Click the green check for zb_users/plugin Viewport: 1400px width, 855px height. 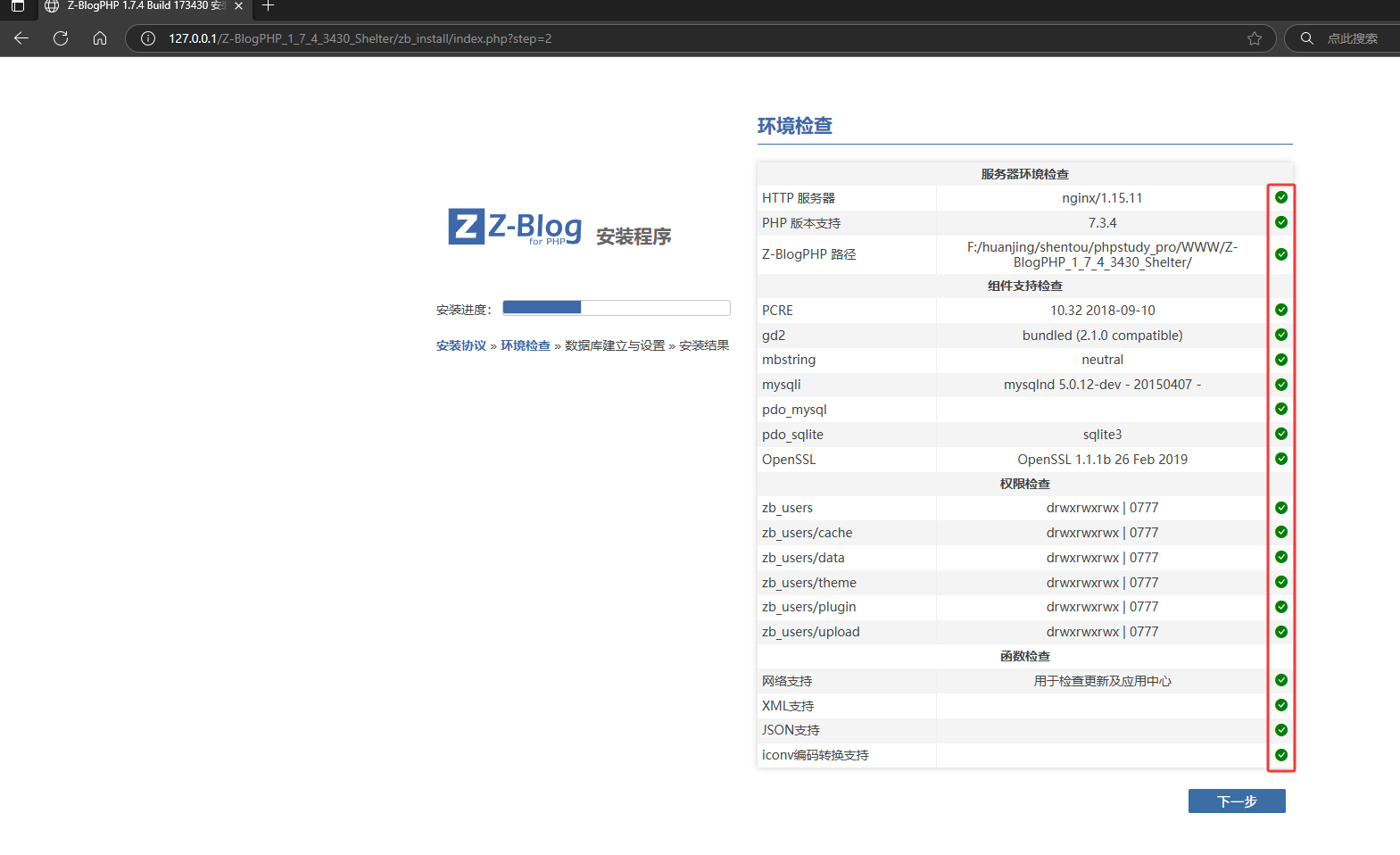(x=1281, y=607)
